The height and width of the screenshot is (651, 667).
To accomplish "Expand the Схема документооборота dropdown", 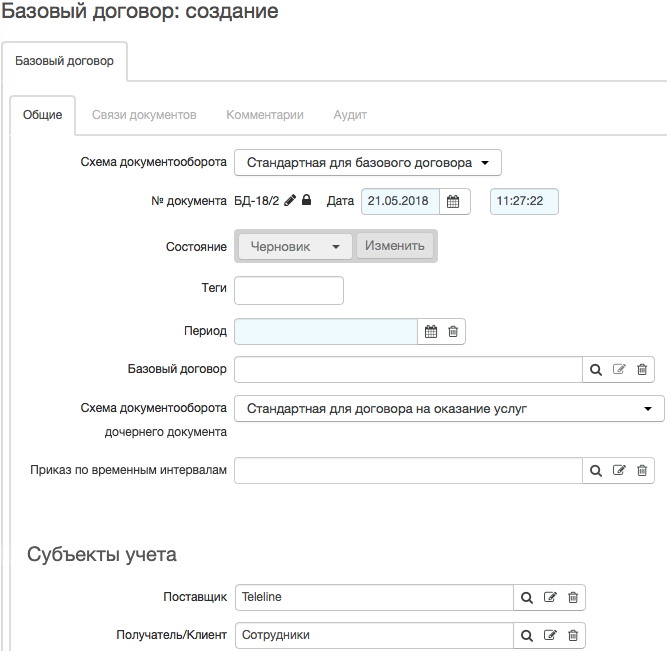I will point(368,163).
